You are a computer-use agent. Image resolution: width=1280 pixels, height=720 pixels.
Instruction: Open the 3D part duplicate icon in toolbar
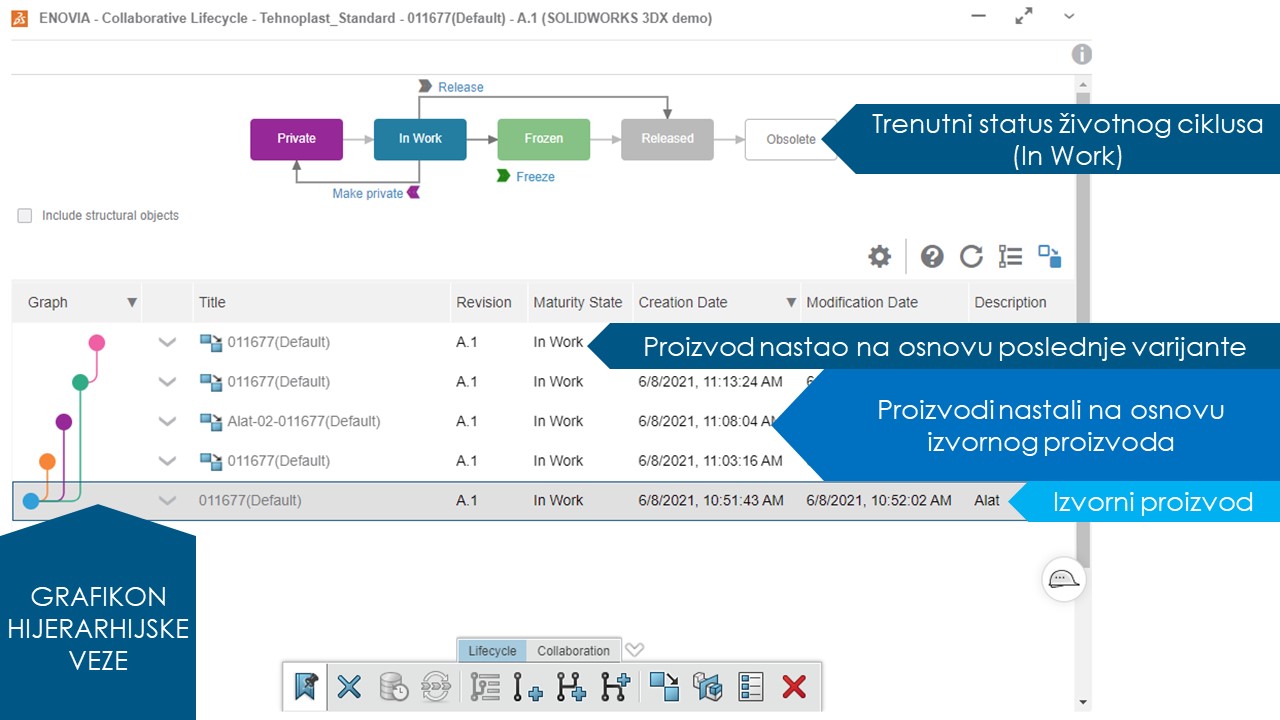point(708,687)
